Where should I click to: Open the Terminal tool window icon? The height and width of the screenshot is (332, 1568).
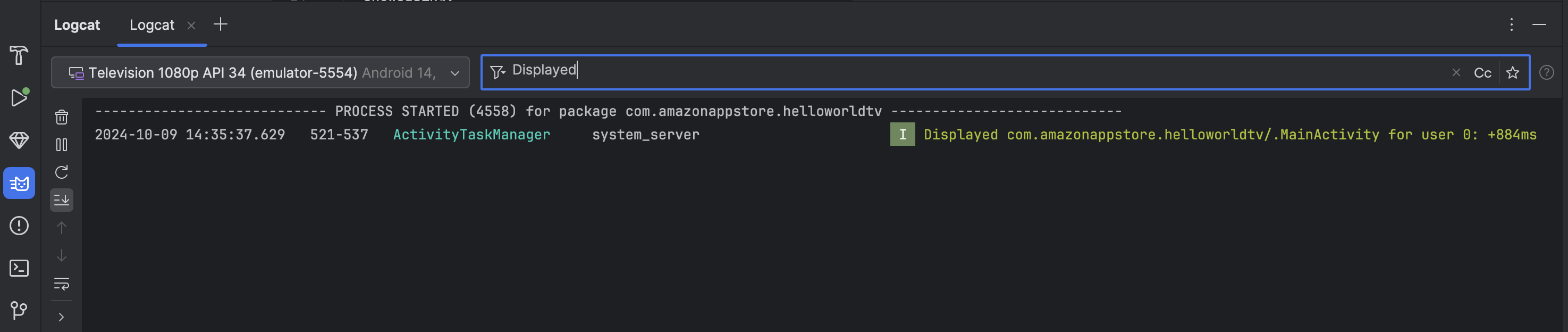point(19,268)
